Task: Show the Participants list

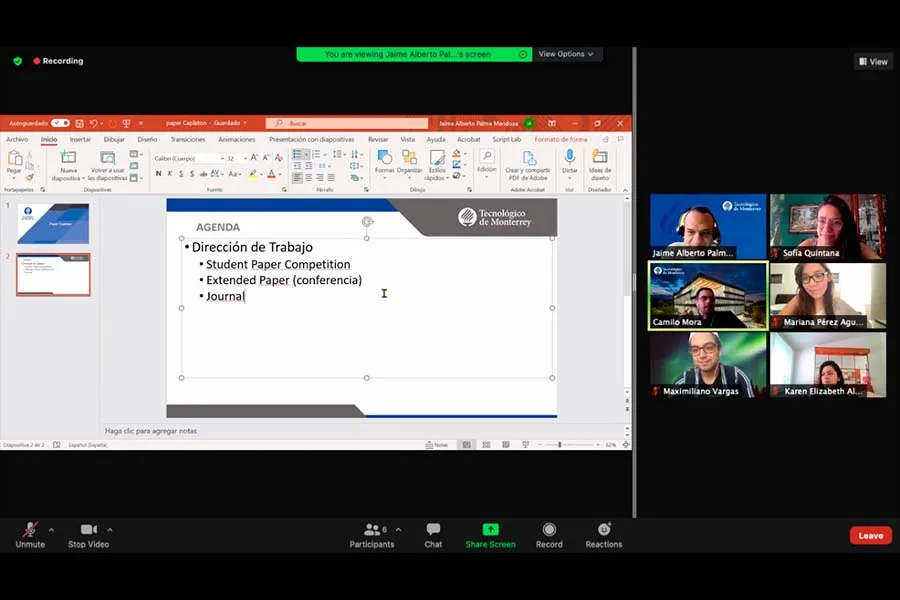Action: (372, 534)
